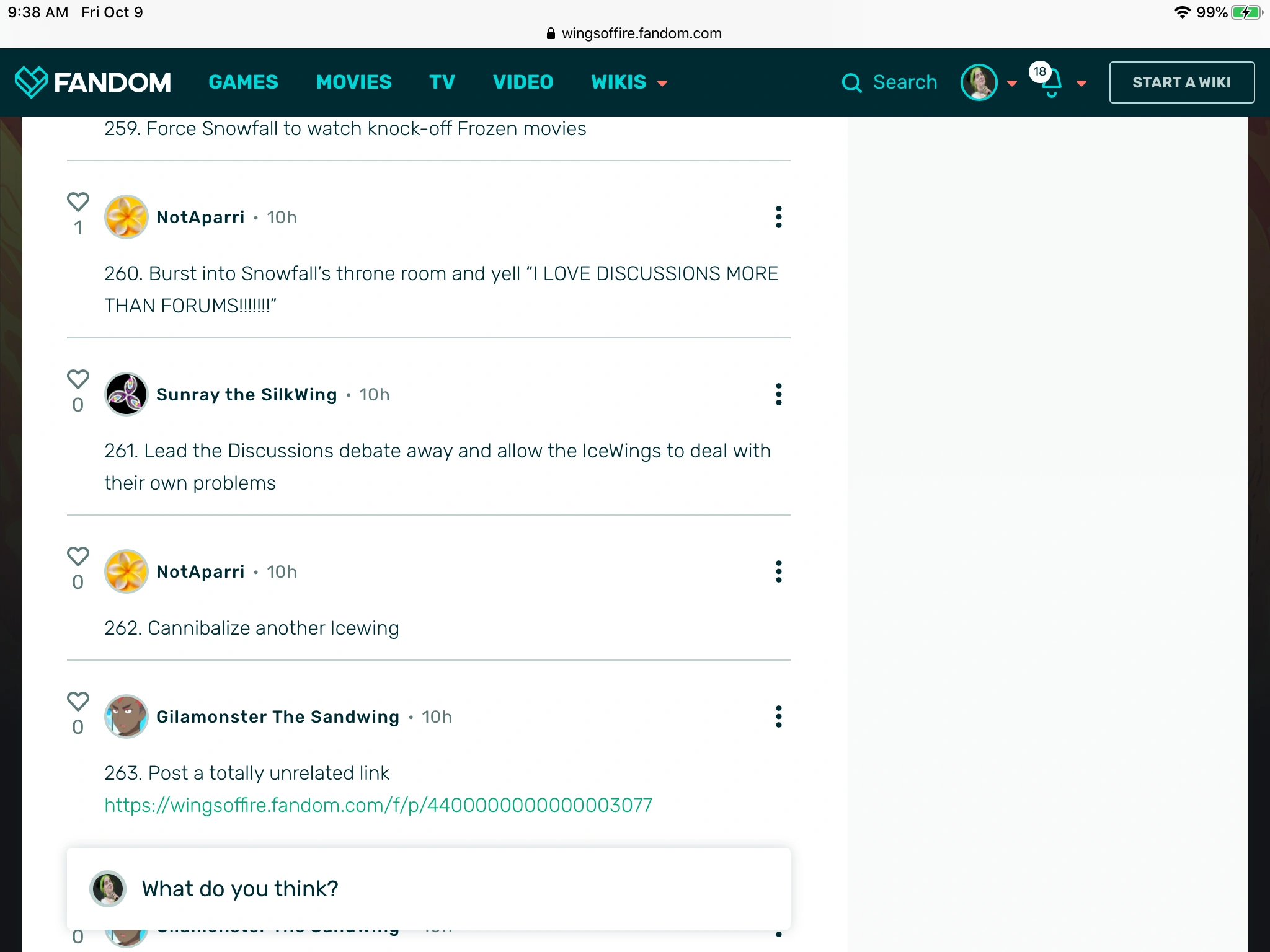This screenshot has width=1270, height=952.
Task: Open the wingsoffire.fandom.com post link
Action: [x=378, y=805]
